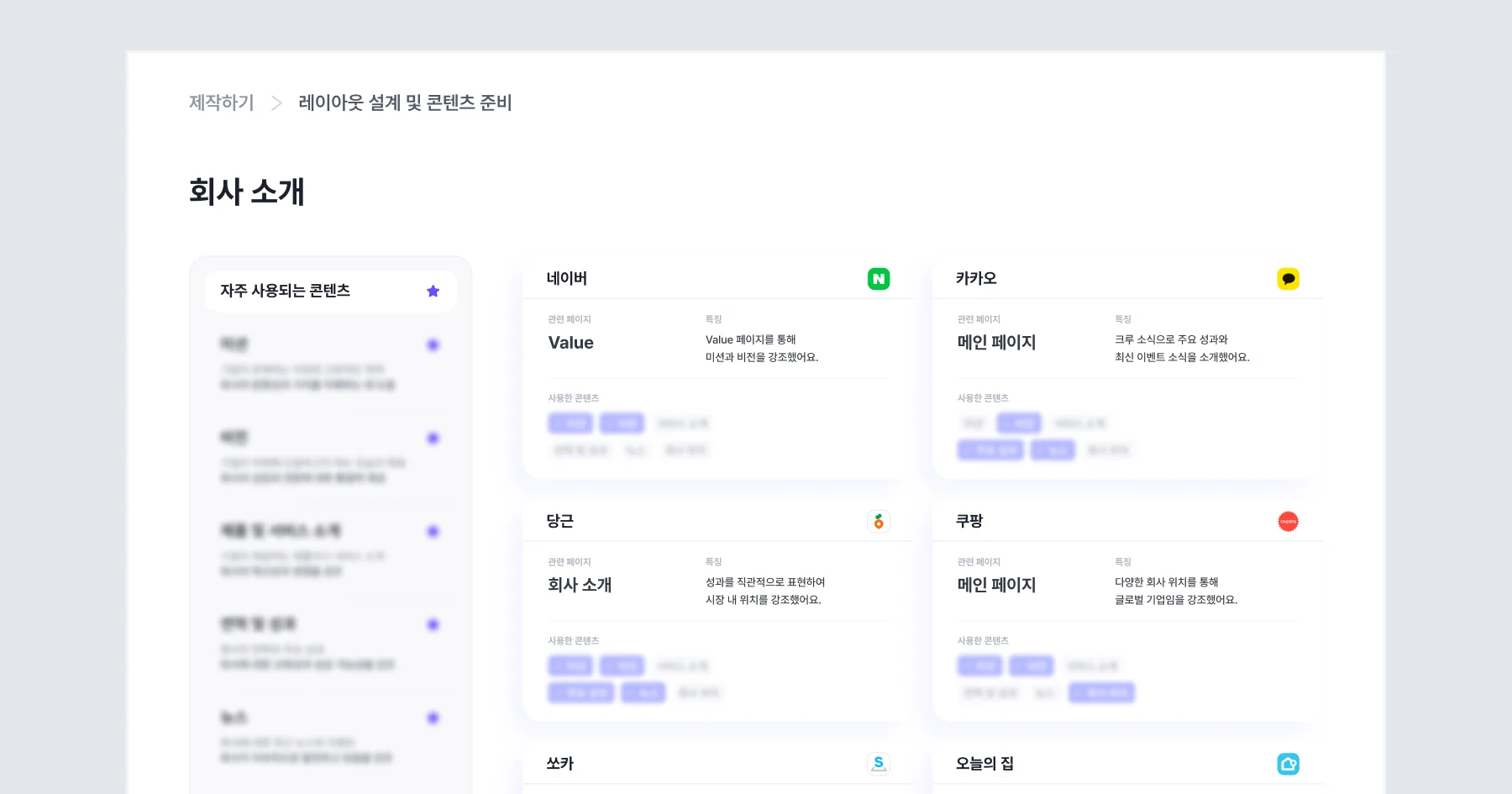Click the 쏘카 S icon
1512x794 pixels.
879,763
